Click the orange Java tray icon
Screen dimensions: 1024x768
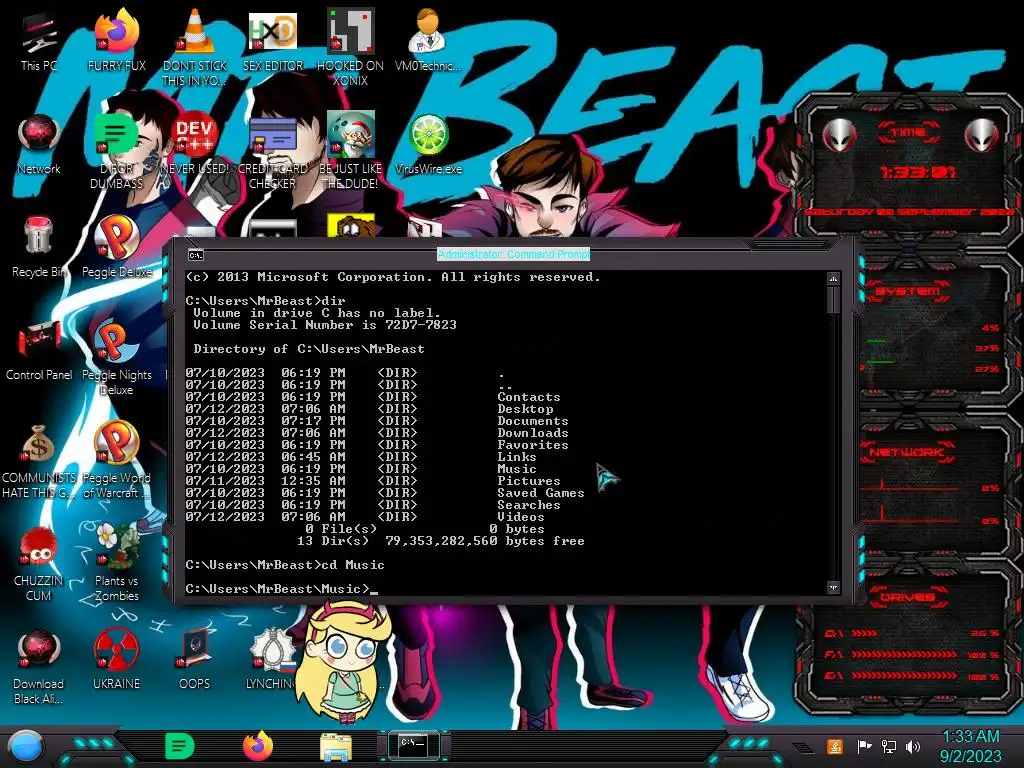[x=835, y=746]
